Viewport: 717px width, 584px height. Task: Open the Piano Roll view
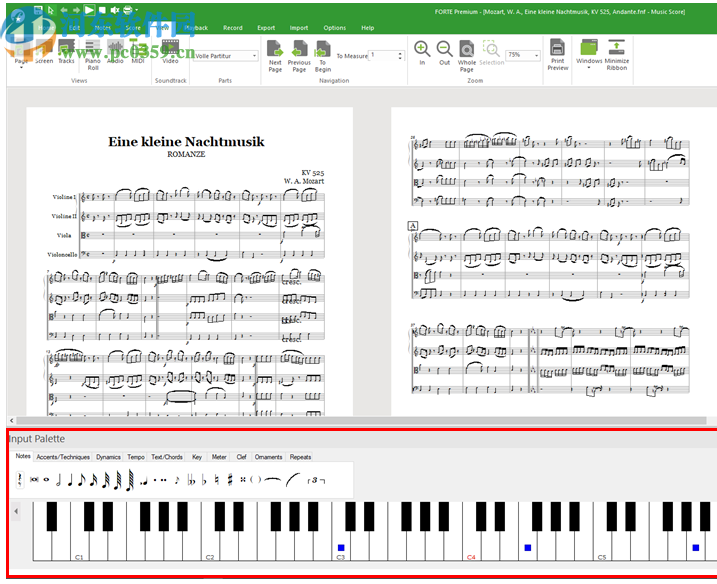coord(93,55)
